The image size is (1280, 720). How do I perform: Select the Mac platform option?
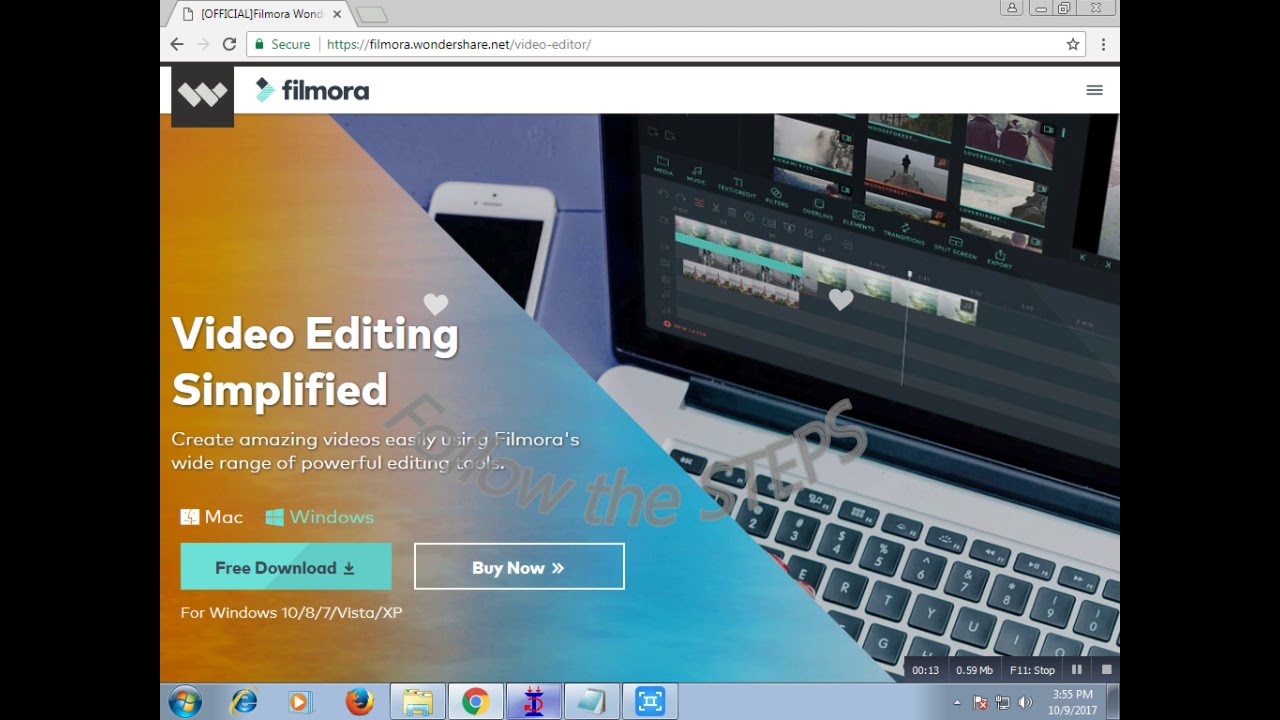[211, 517]
